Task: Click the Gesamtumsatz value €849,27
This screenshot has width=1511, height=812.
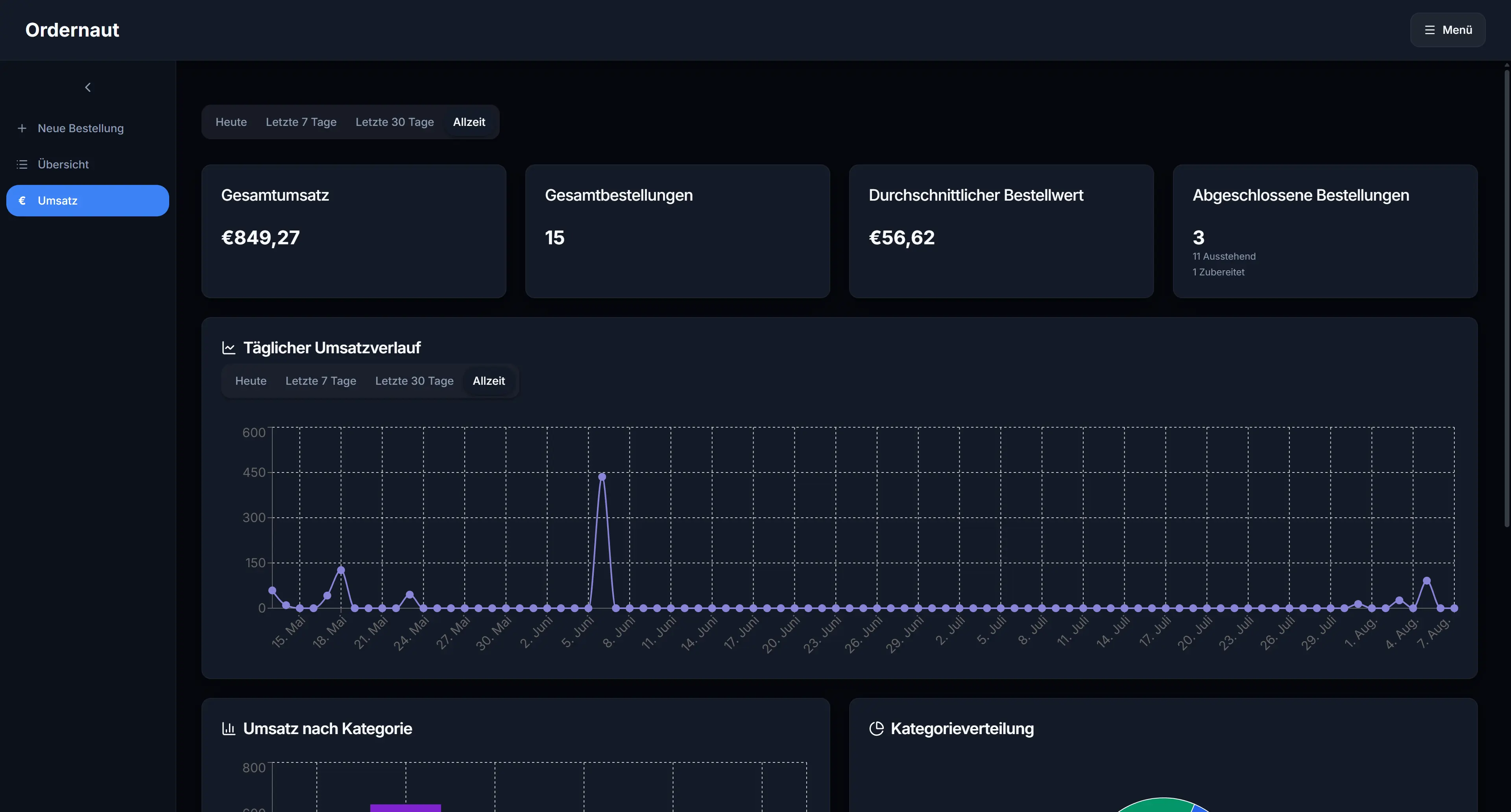Action: pyautogui.click(x=260, y=238)
